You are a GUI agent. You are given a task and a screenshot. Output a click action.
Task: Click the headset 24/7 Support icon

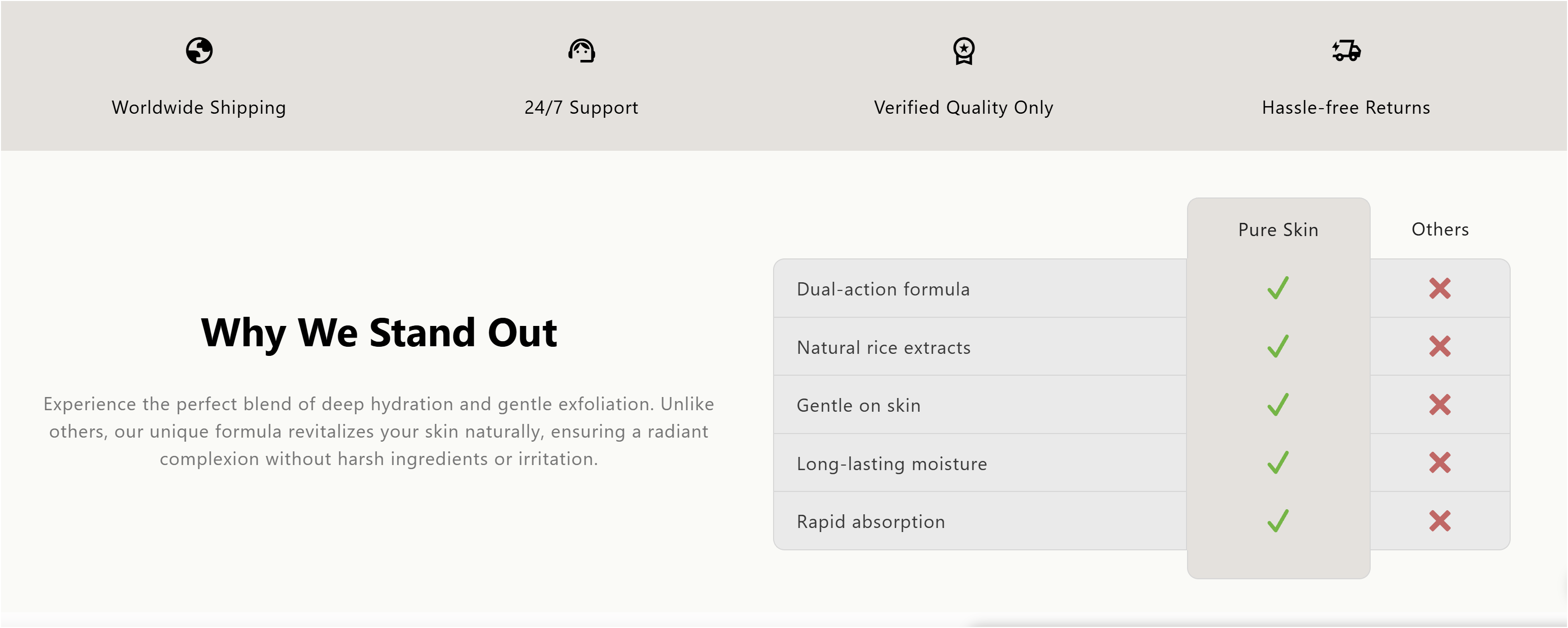[x=581, y=51]
